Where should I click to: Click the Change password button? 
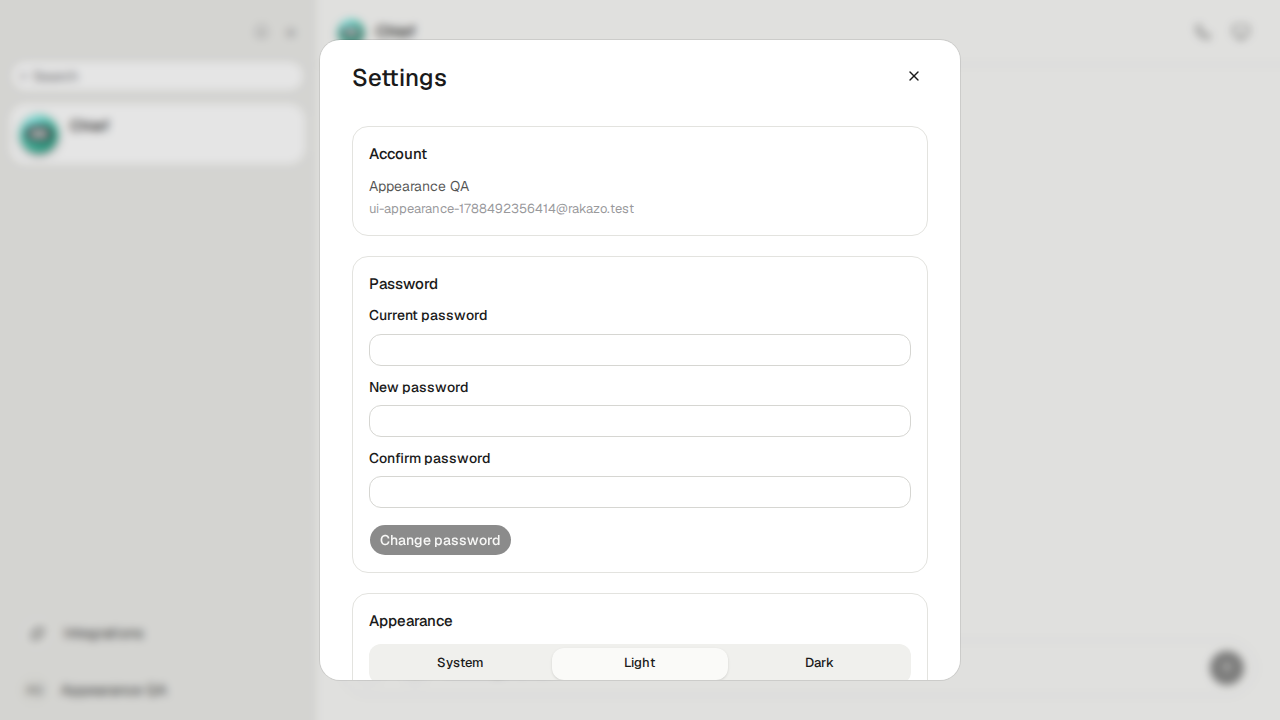pyautogui.click(x=440, y=540)
